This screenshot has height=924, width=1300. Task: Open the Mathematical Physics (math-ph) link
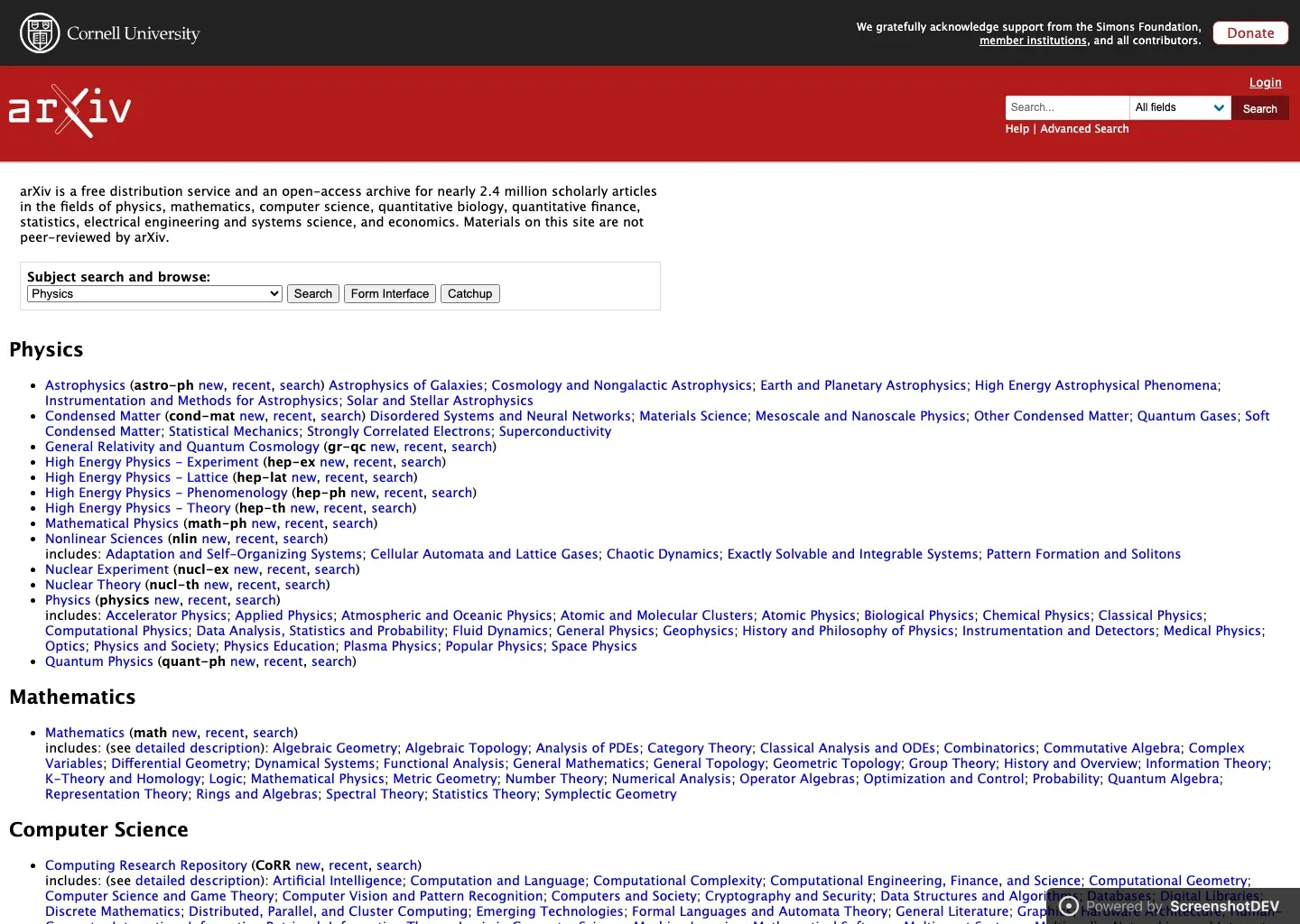[x=112, y=523]
